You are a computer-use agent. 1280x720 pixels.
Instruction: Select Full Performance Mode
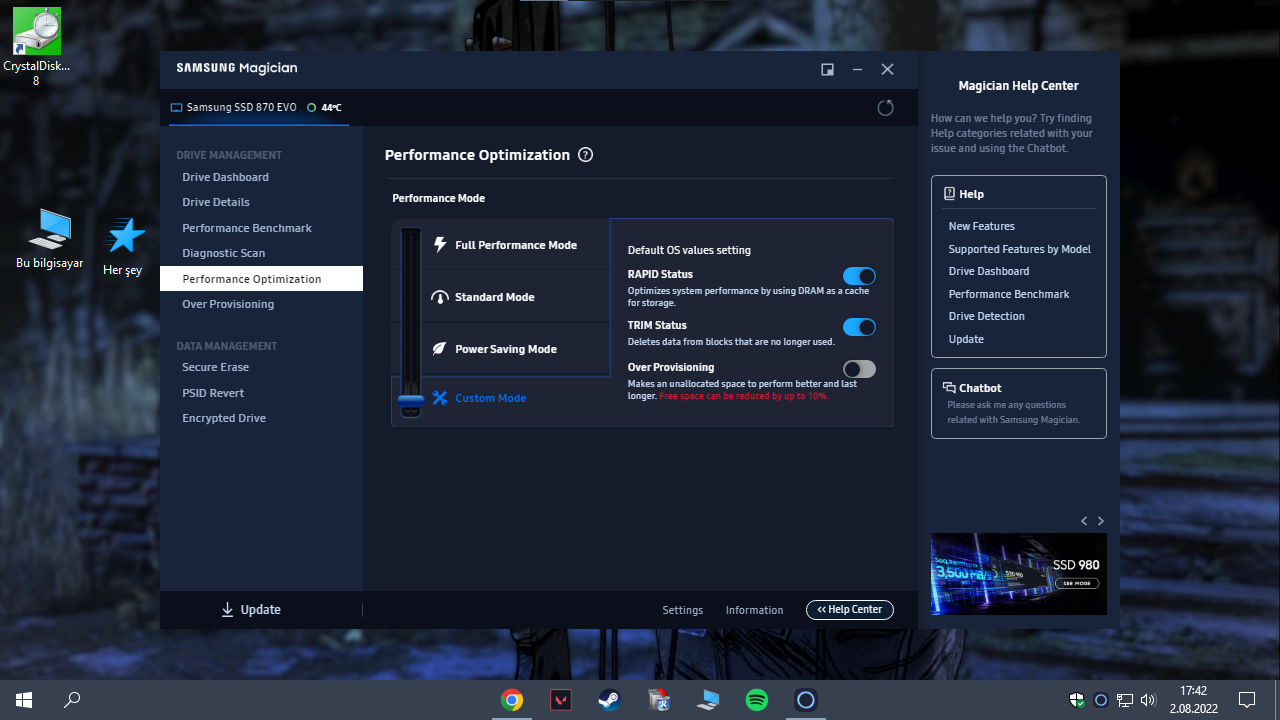(516, 245)
